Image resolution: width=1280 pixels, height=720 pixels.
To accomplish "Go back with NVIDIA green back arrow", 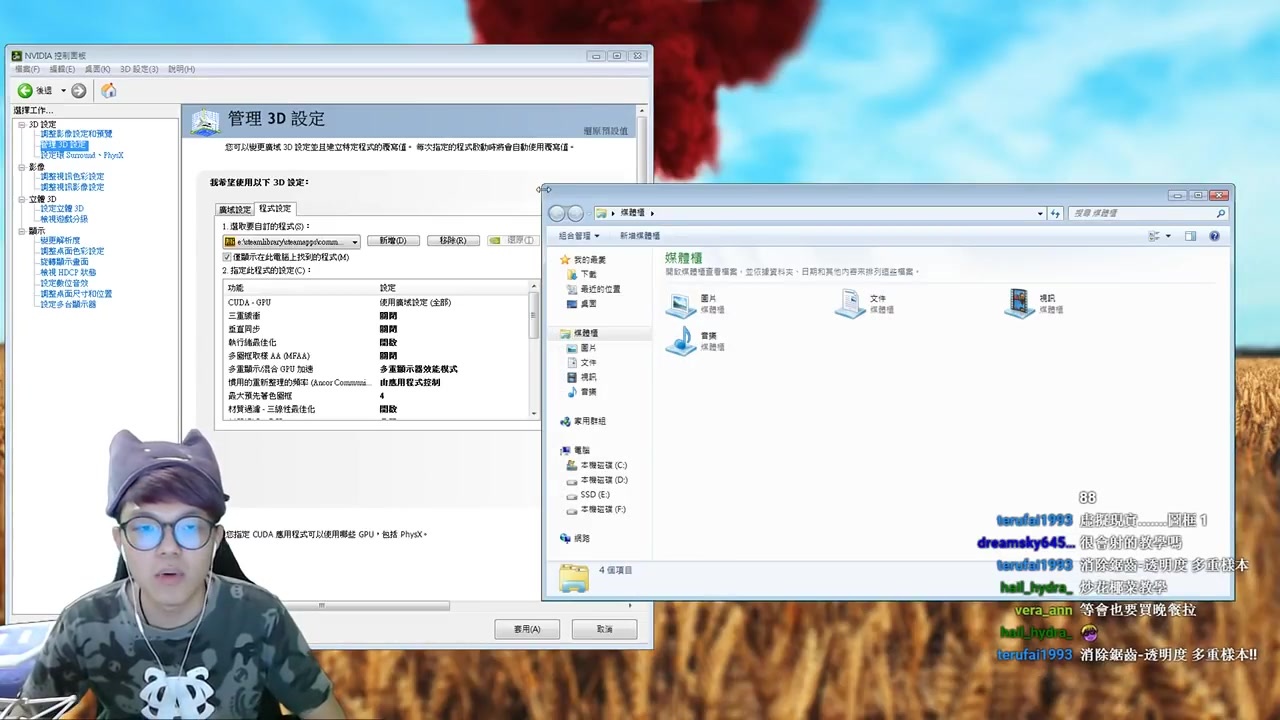I will (x=25, y=91).
